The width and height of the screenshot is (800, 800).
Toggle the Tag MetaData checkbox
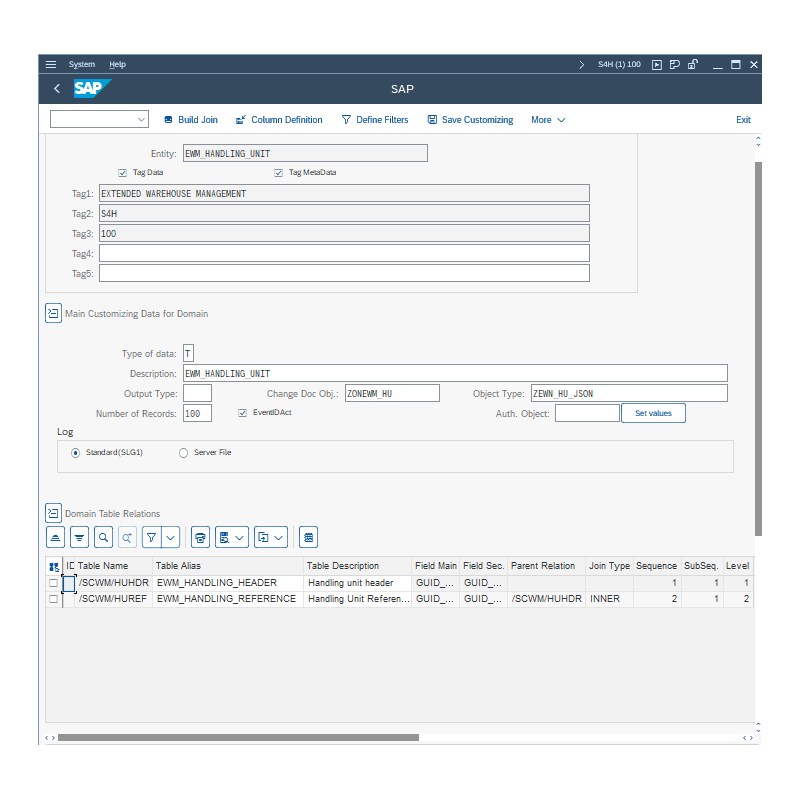(x=278, y=173)
